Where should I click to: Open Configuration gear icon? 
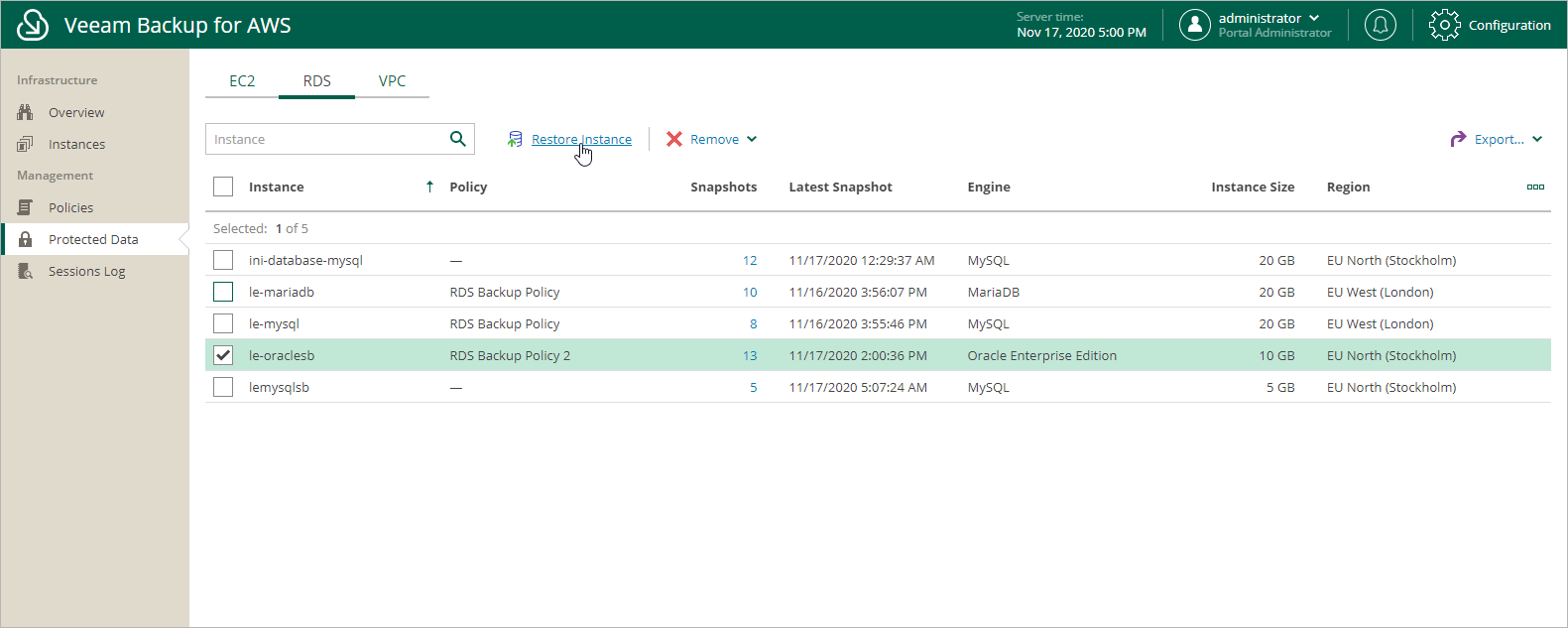(1444, 25)
